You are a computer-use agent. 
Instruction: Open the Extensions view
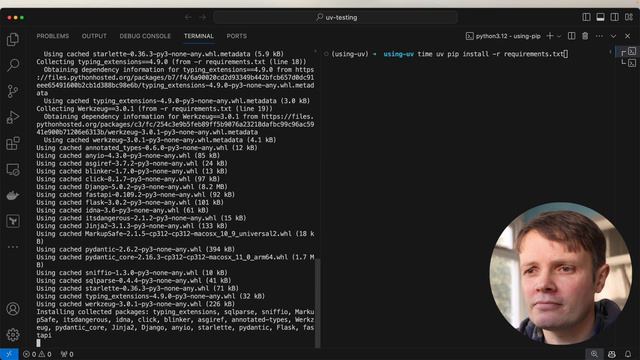[13, 143]
